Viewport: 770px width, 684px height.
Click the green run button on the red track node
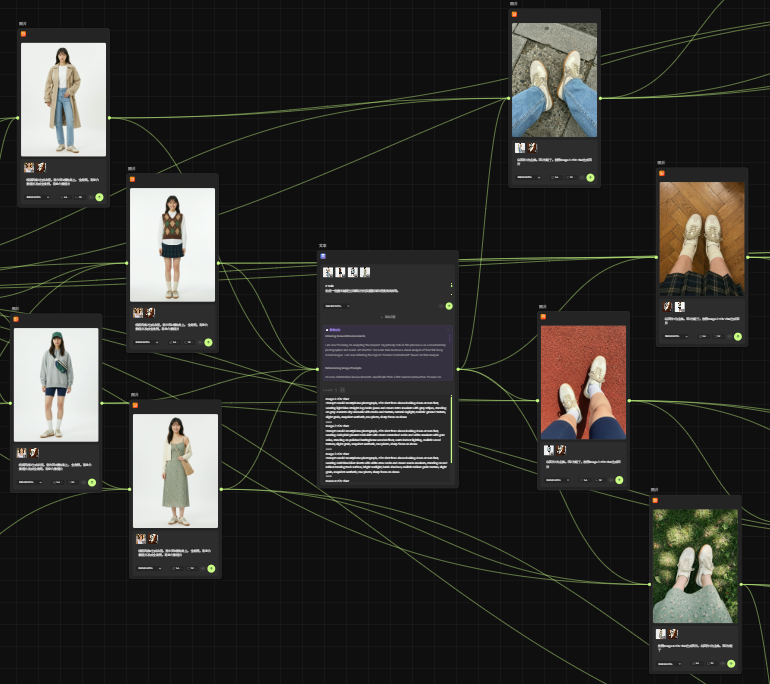point(619,480)
